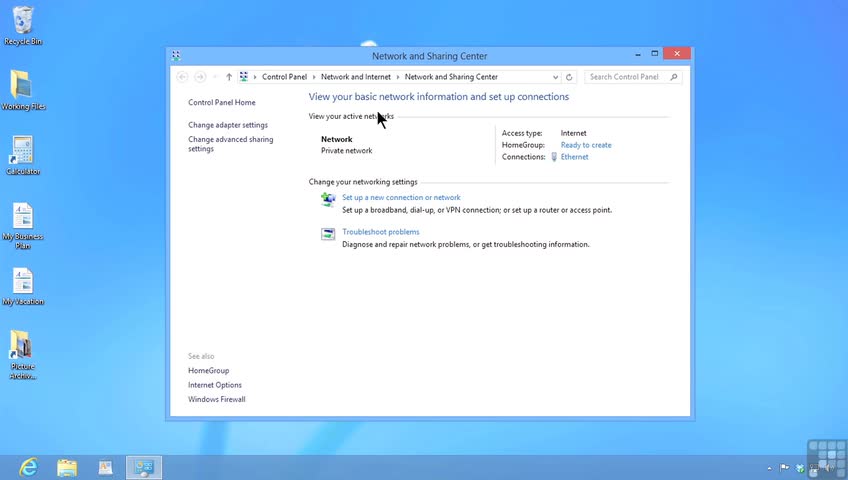Open File Explorer from the taskbar
Viewport: 848px width, 480px height.
[x=67, y=468]
